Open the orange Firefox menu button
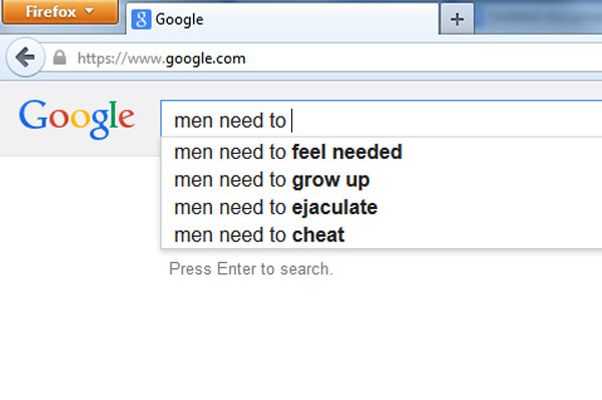Screen dimensions: 602x400 coord(60,12)
